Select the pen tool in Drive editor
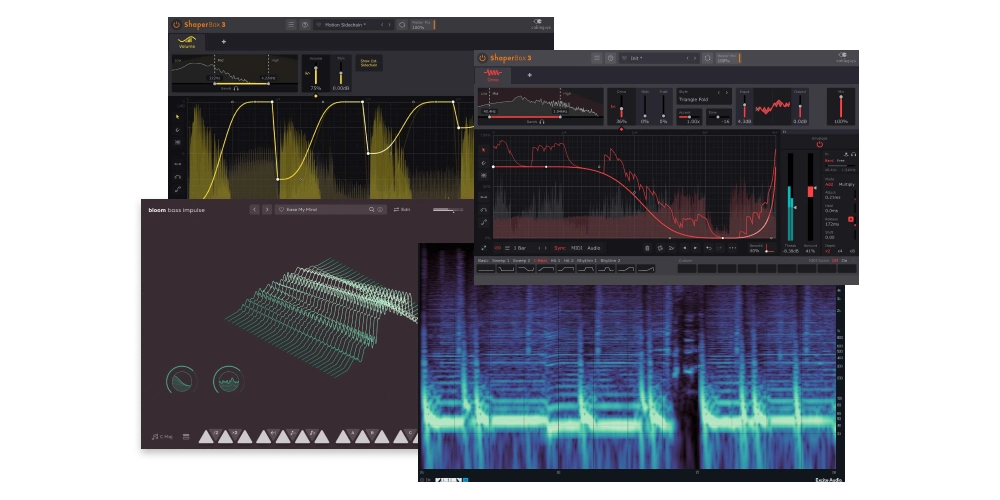The height and width of the screenshot is (500, 1000). click(x=484, y=163)
